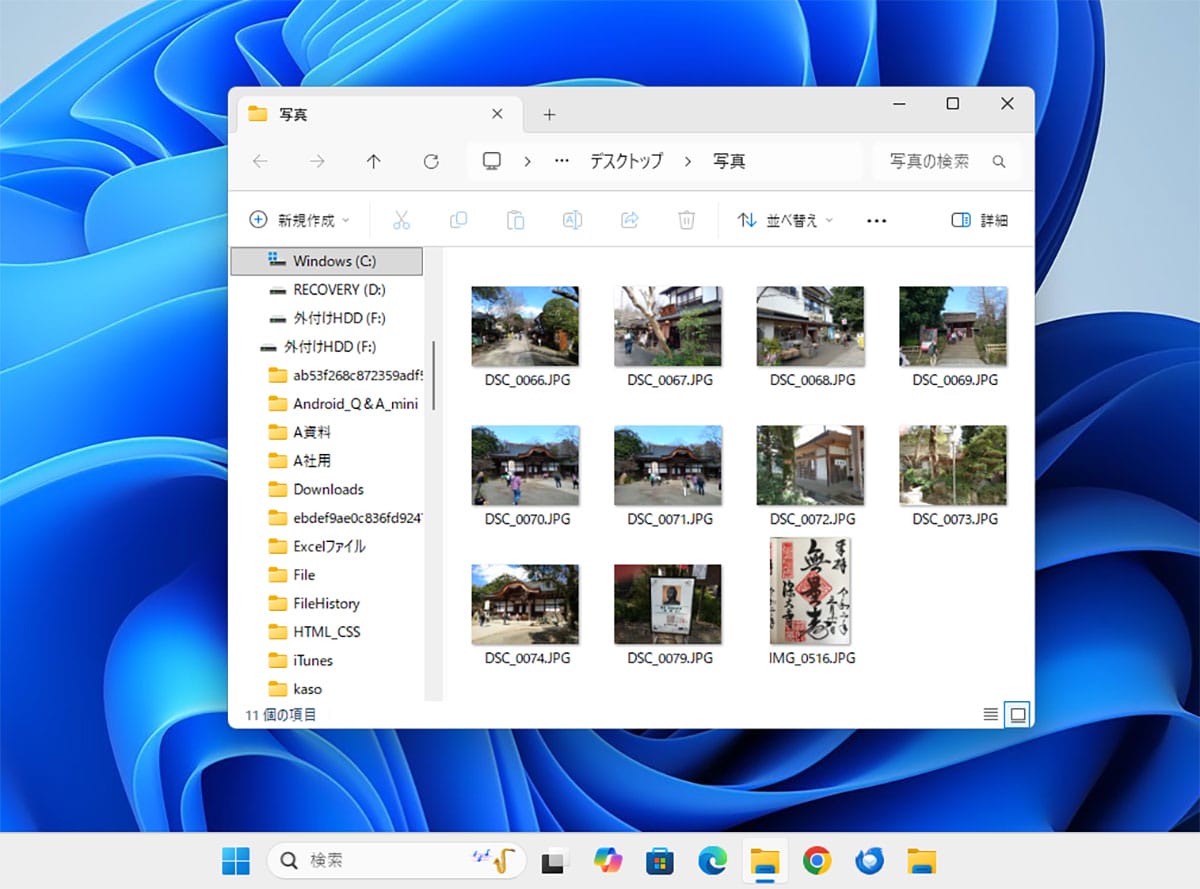This screenshot has height=889, width=1200.
Task: Paste from clipboard using the Paste icon
Action: pyautogui.click(x=515, y=219)
